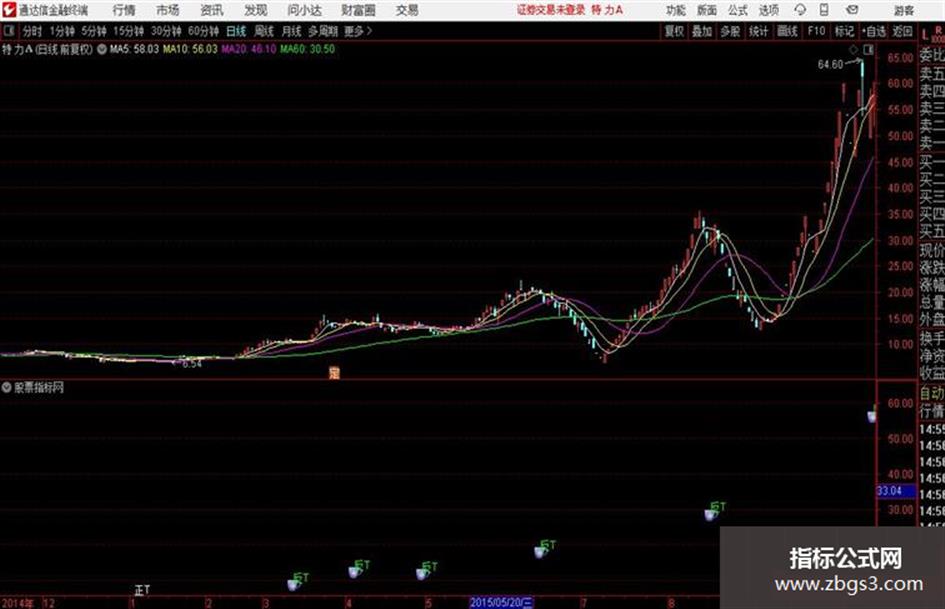Switch to the 1分钟 period tab
Viewport: 945px width, 609px height.
[x=61, y=31]
